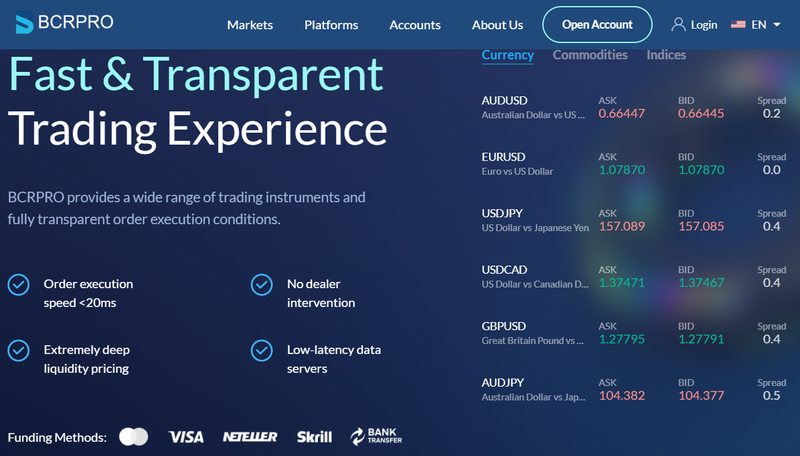Click the US Dollar vs Japanese Yen description
Image resolution: width=800 pixels, height=456 pixels.
tap(535, 228)
